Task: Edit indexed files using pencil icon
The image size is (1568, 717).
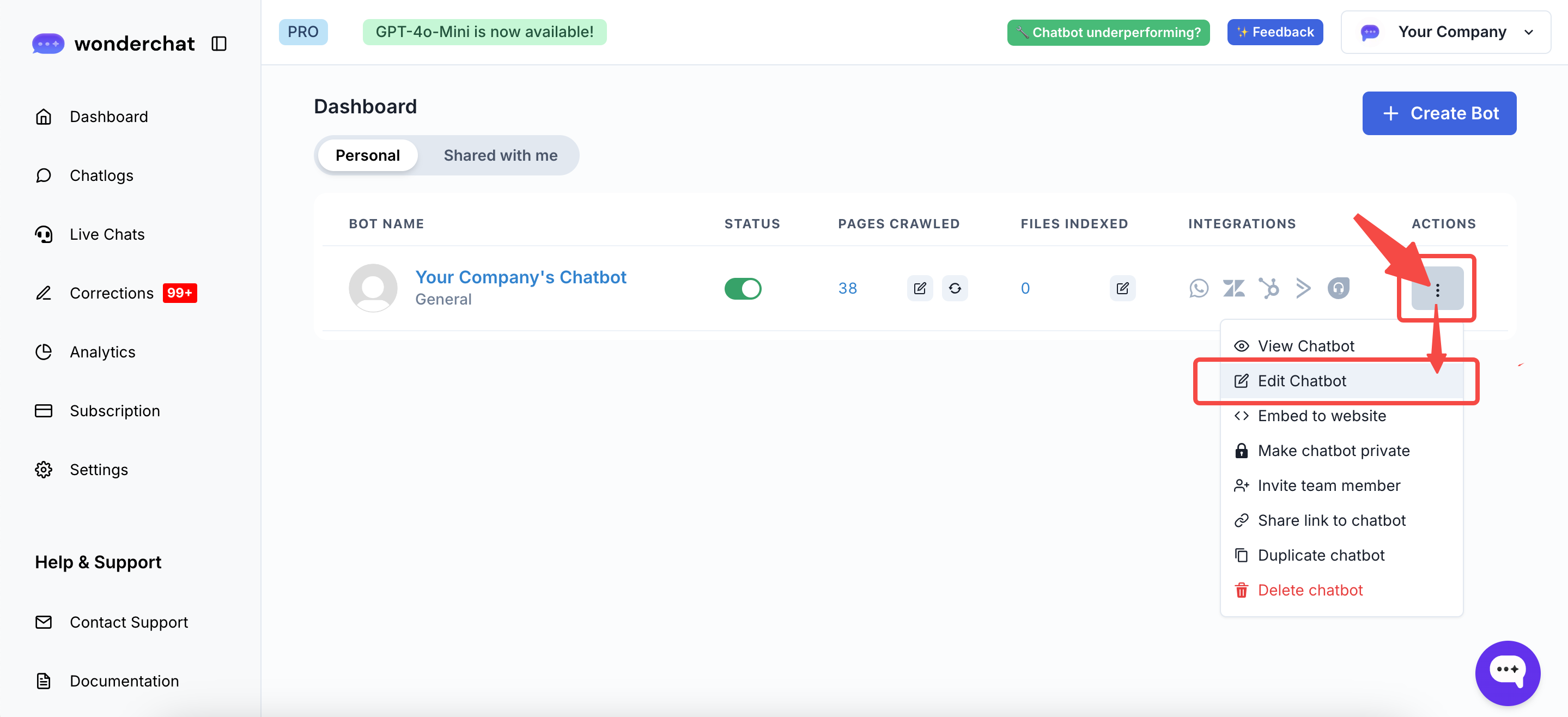Action: pyautogui.click(x=1122, y=288)
